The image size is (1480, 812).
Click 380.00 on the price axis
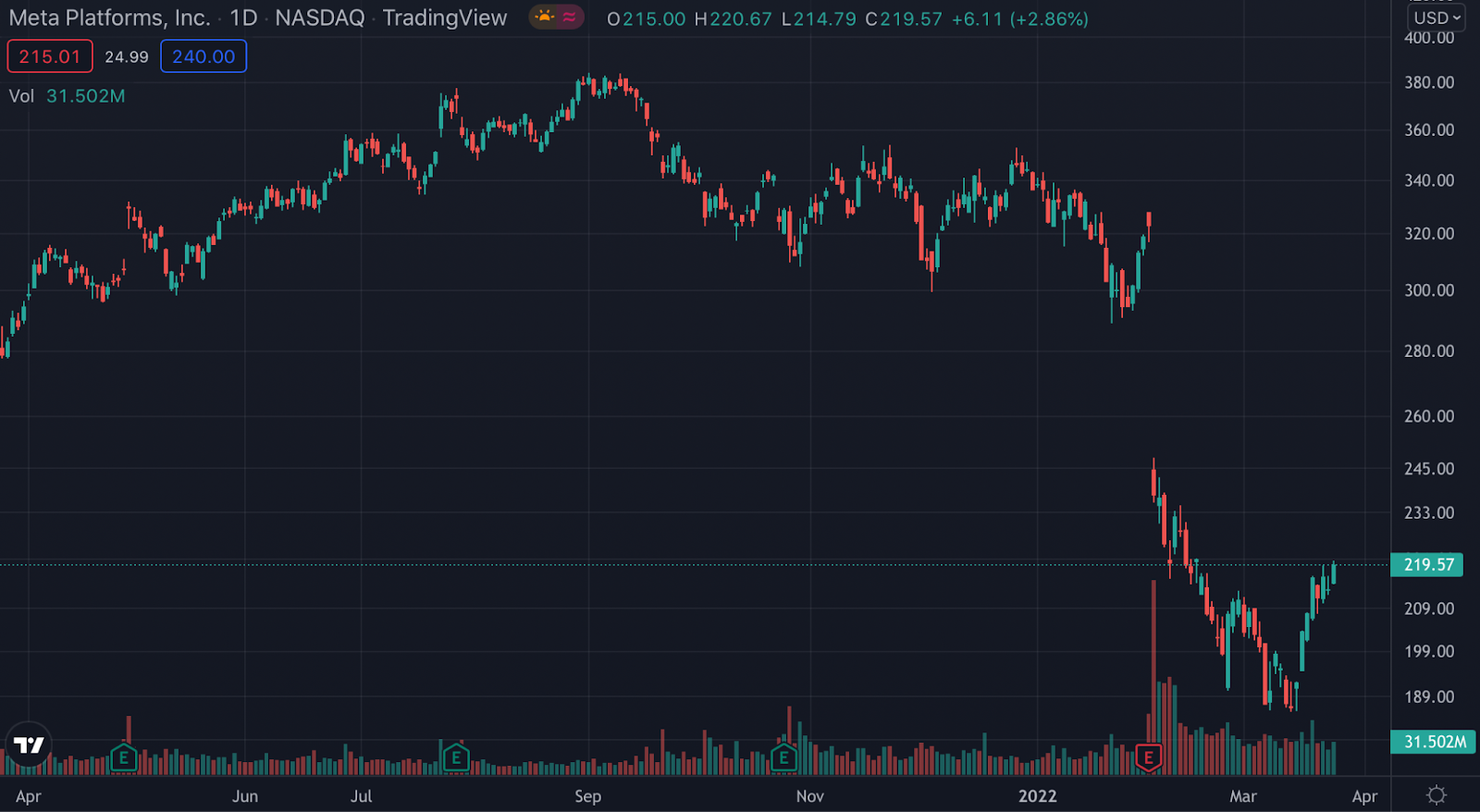(1429, 82)
